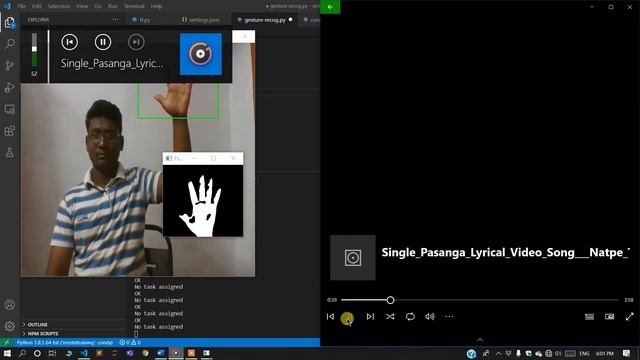Screen dimensions: 640x360
Task: Click VS Code icon on taskbar
Action: pyautogui.click(x=84, y=353)
